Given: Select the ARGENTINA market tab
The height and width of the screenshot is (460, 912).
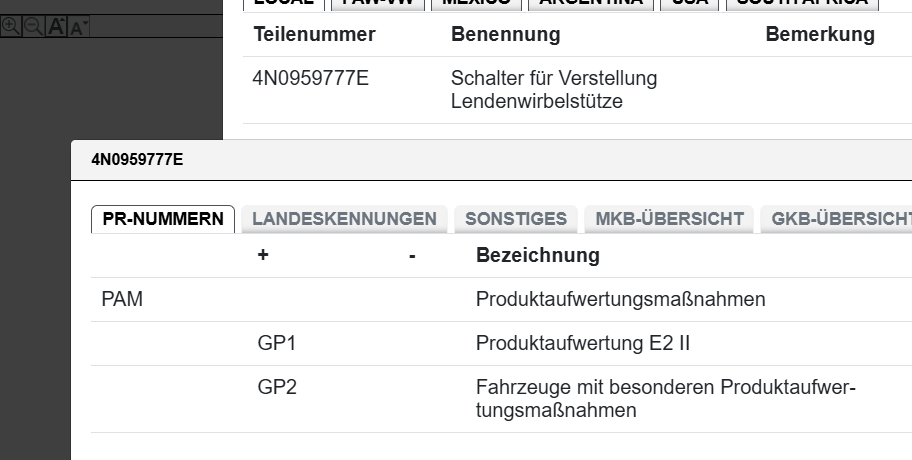Looking at the screenshot, I should (590, 3).
